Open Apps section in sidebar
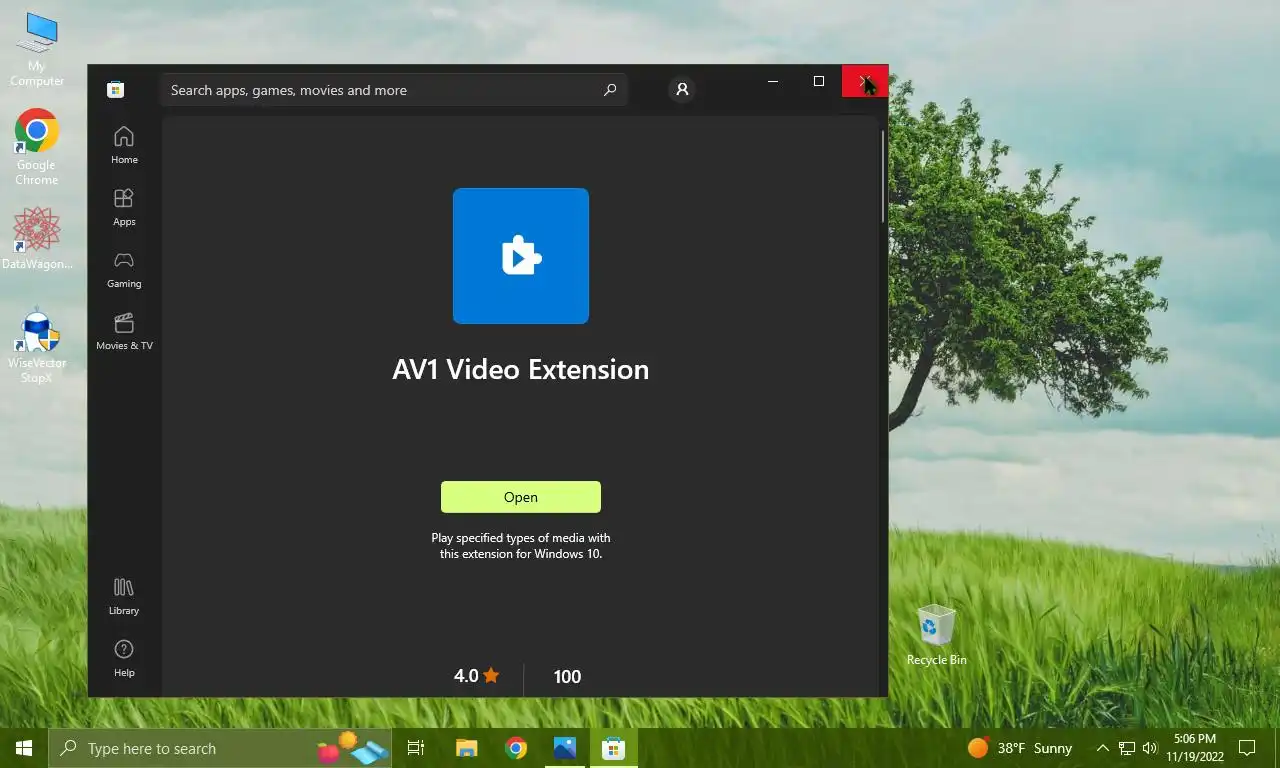 124,207
